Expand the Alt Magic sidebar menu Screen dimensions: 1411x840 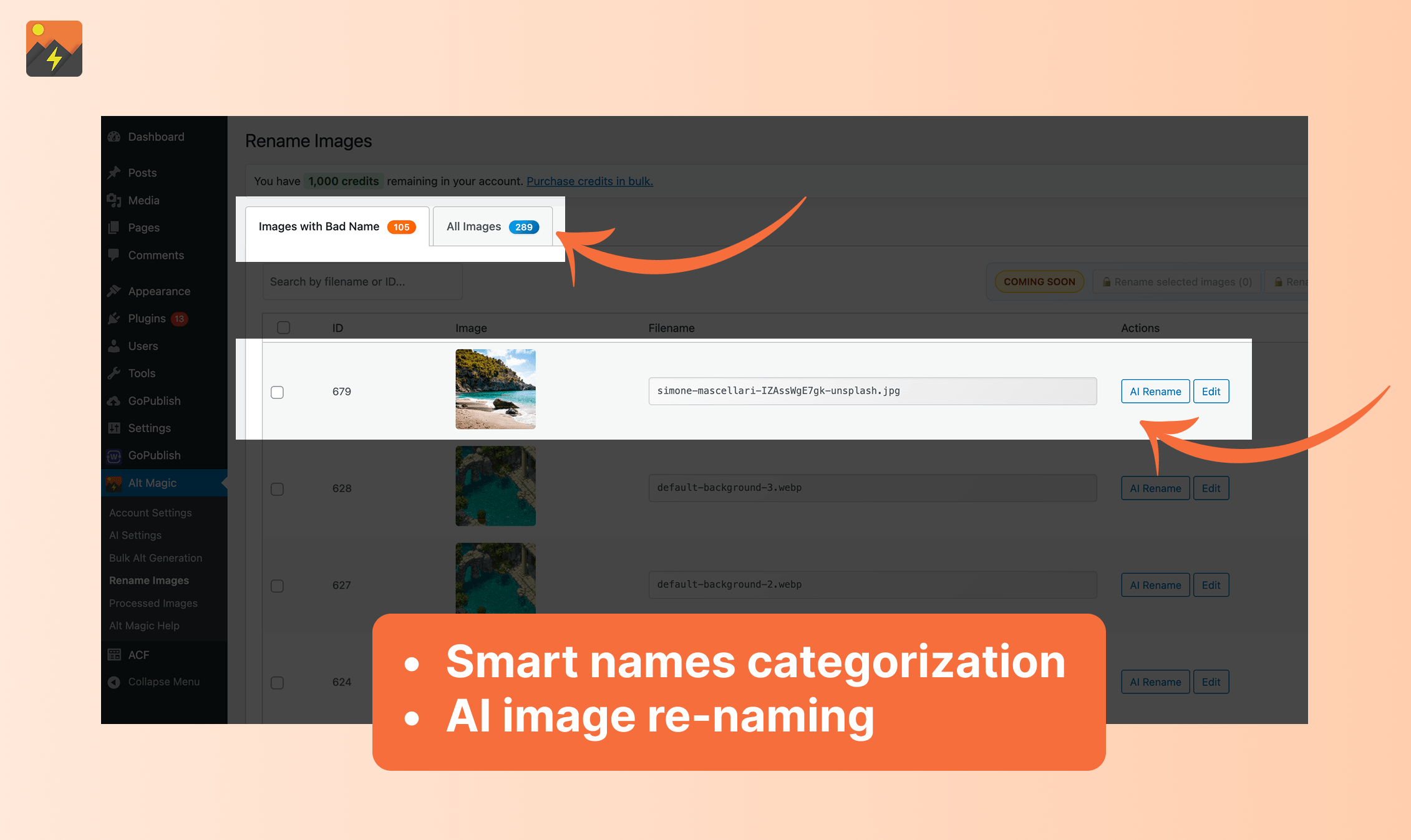tap(152, 483)
